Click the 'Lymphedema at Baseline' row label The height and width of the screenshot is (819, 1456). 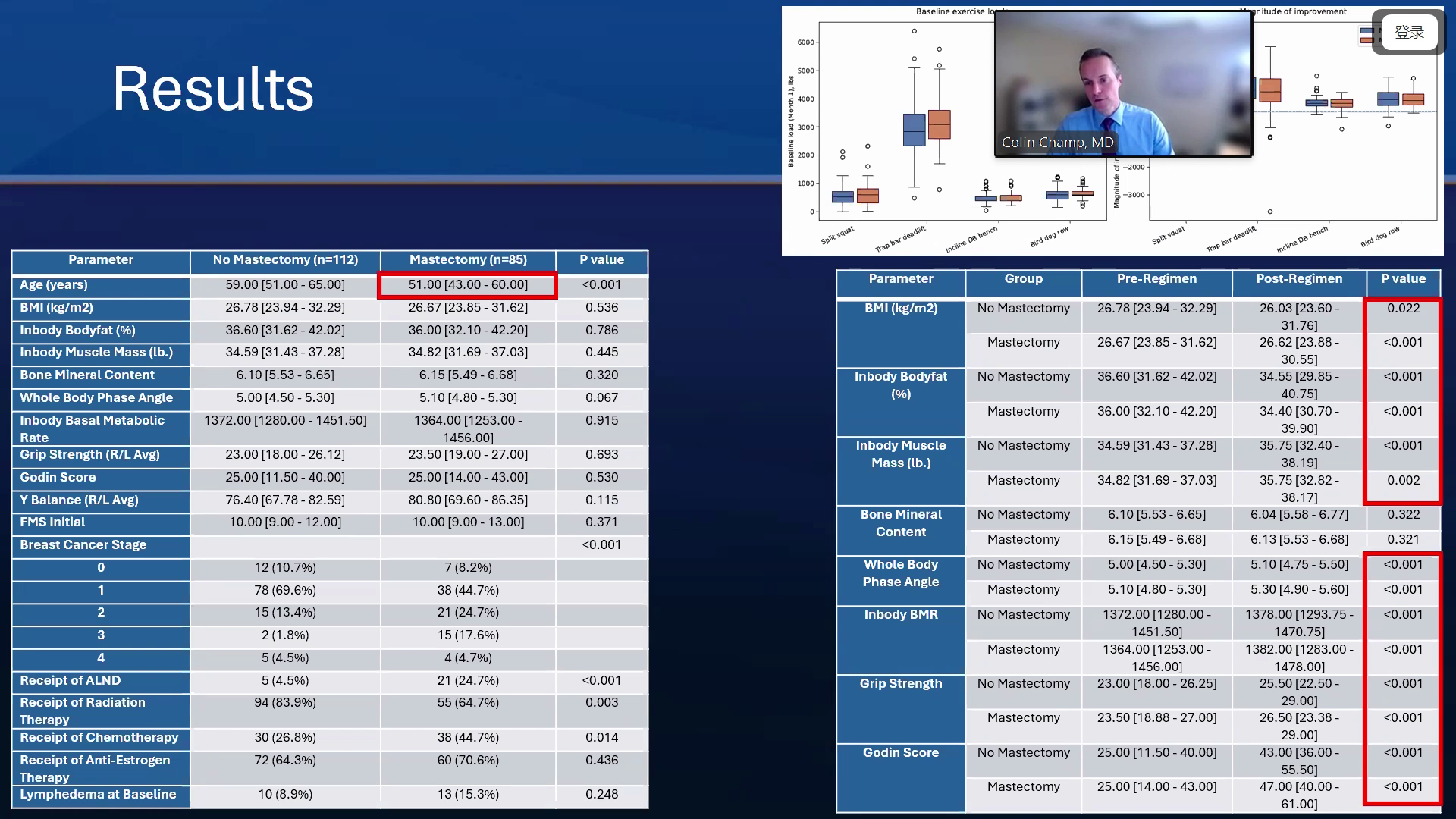click(x=98, y=795)
